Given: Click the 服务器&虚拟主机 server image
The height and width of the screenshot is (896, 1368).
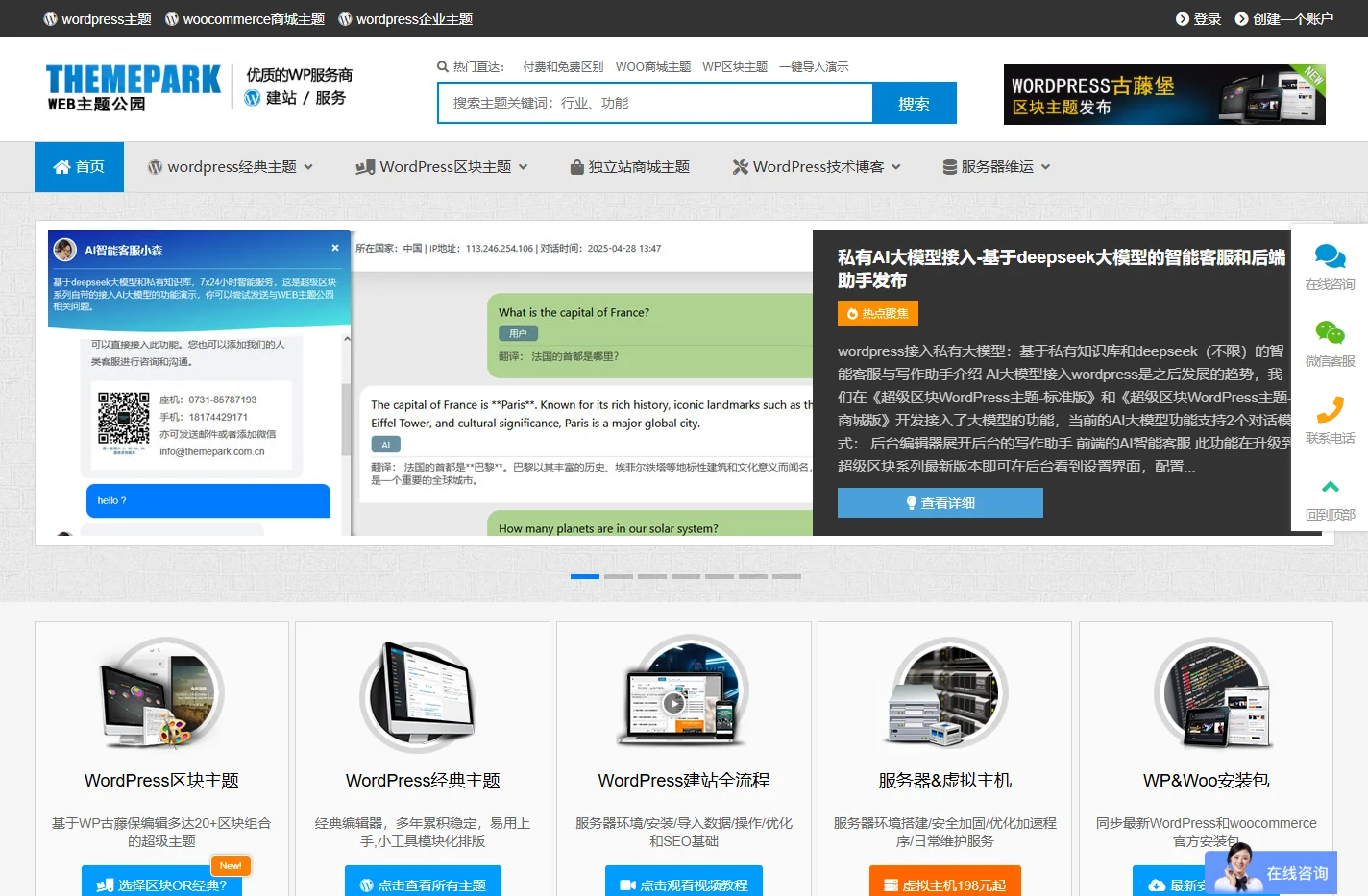Looking at the screenshot, I should 945,693.
